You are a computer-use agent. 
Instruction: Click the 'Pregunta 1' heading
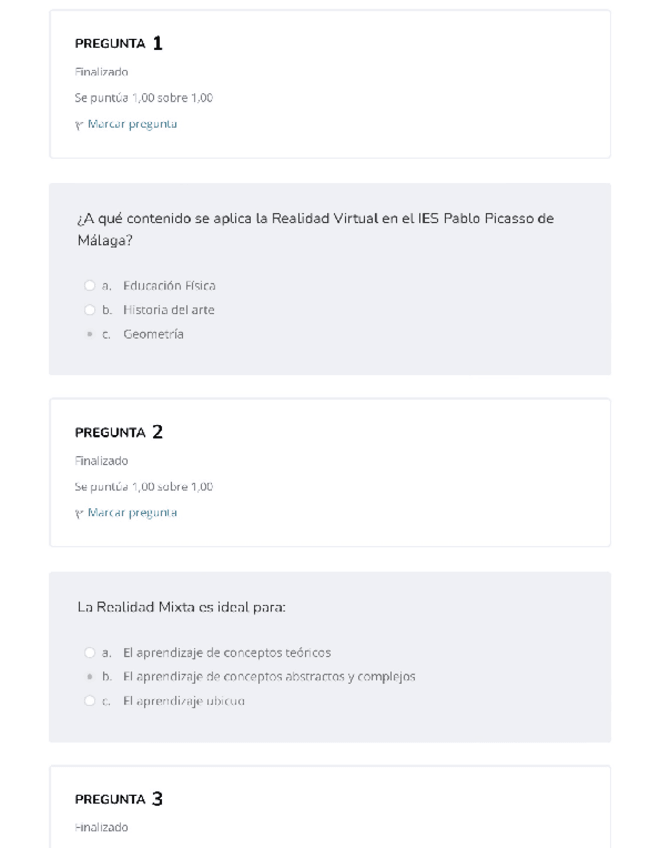pyautogui.click(x=119, y=44)
